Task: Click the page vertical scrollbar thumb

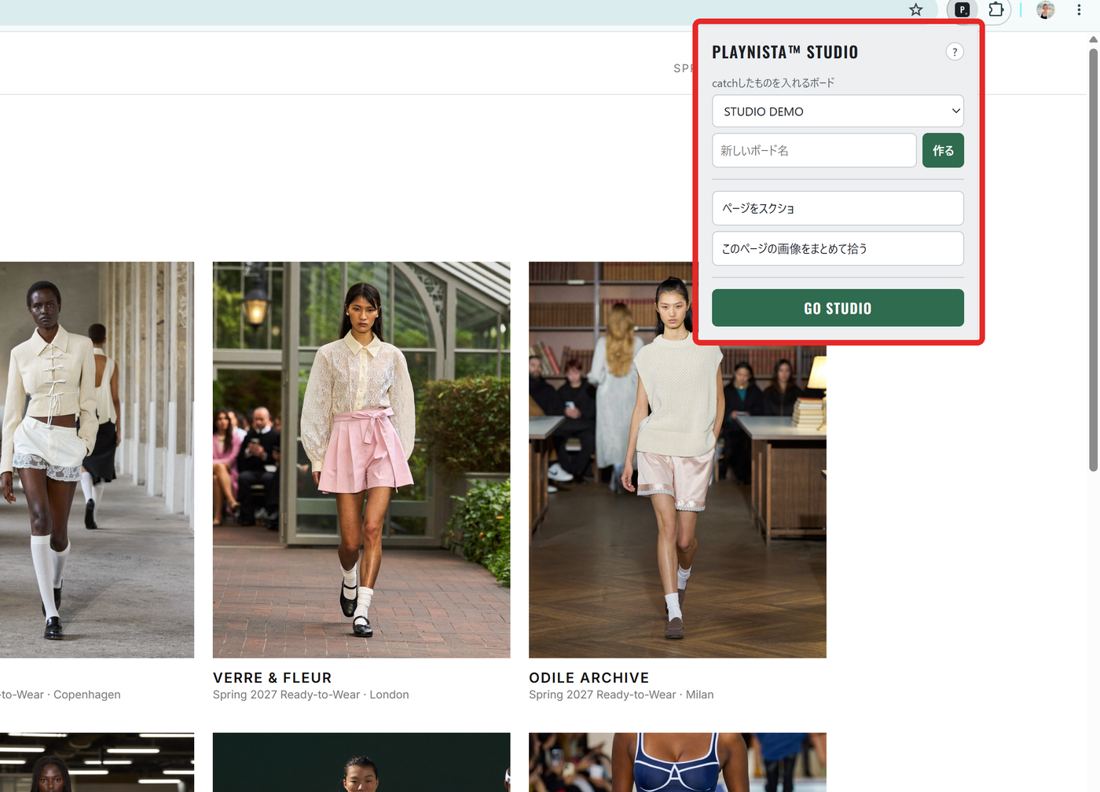Action: [1093, 260]
